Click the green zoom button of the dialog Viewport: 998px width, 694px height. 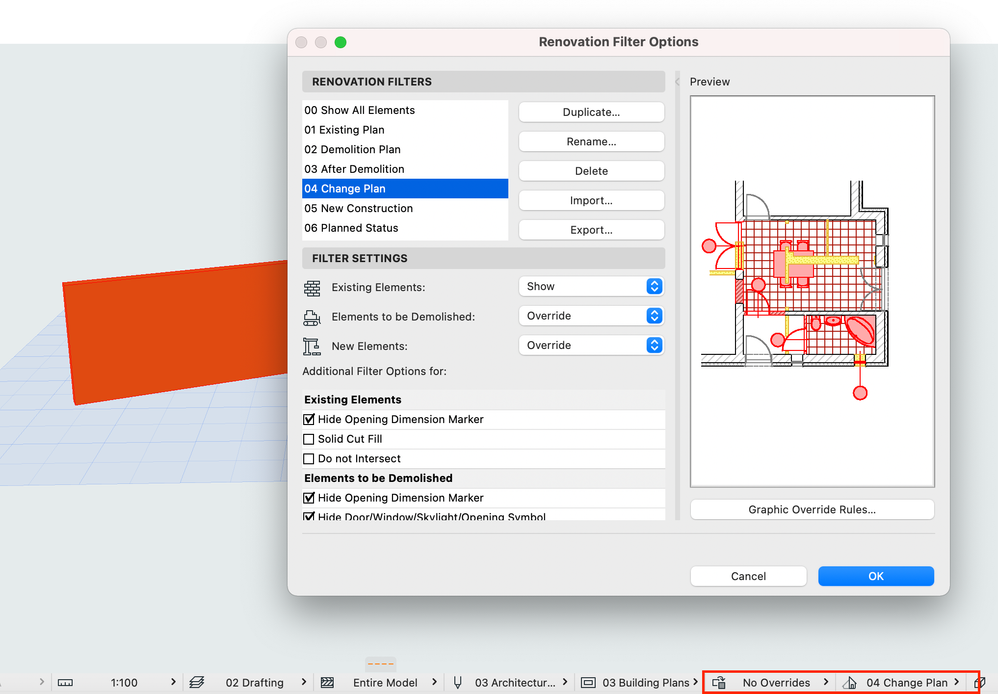click(341, 42)
